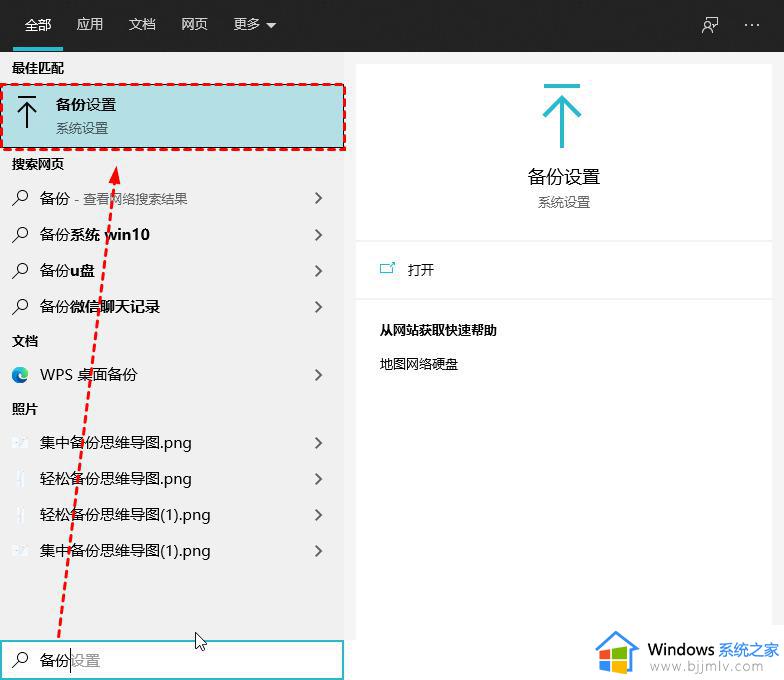Switch to the 文档 tab
Screen dimensions: 784x680
(x=142, y=24)
